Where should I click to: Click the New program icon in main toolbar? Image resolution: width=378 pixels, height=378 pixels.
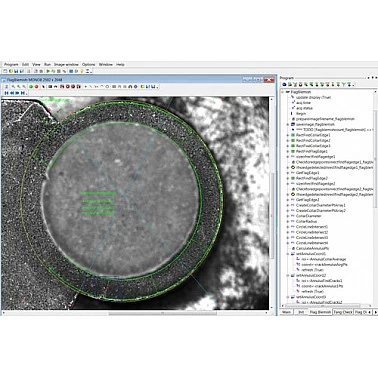tap(5, 71)
